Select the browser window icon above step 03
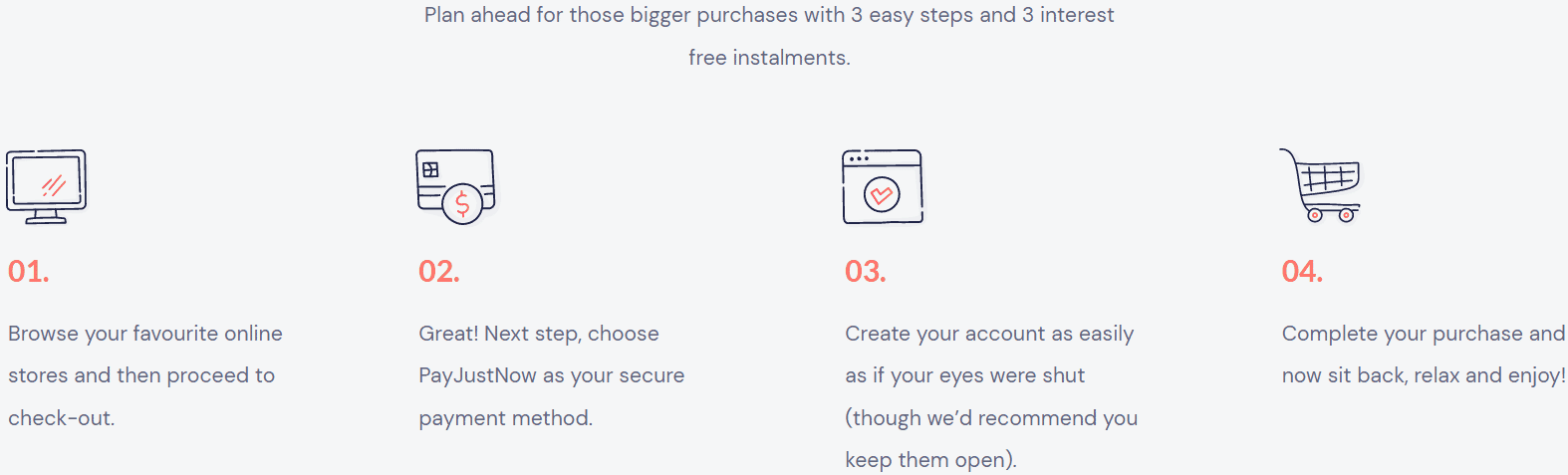 pyautogui.click(x=883, y=186)
